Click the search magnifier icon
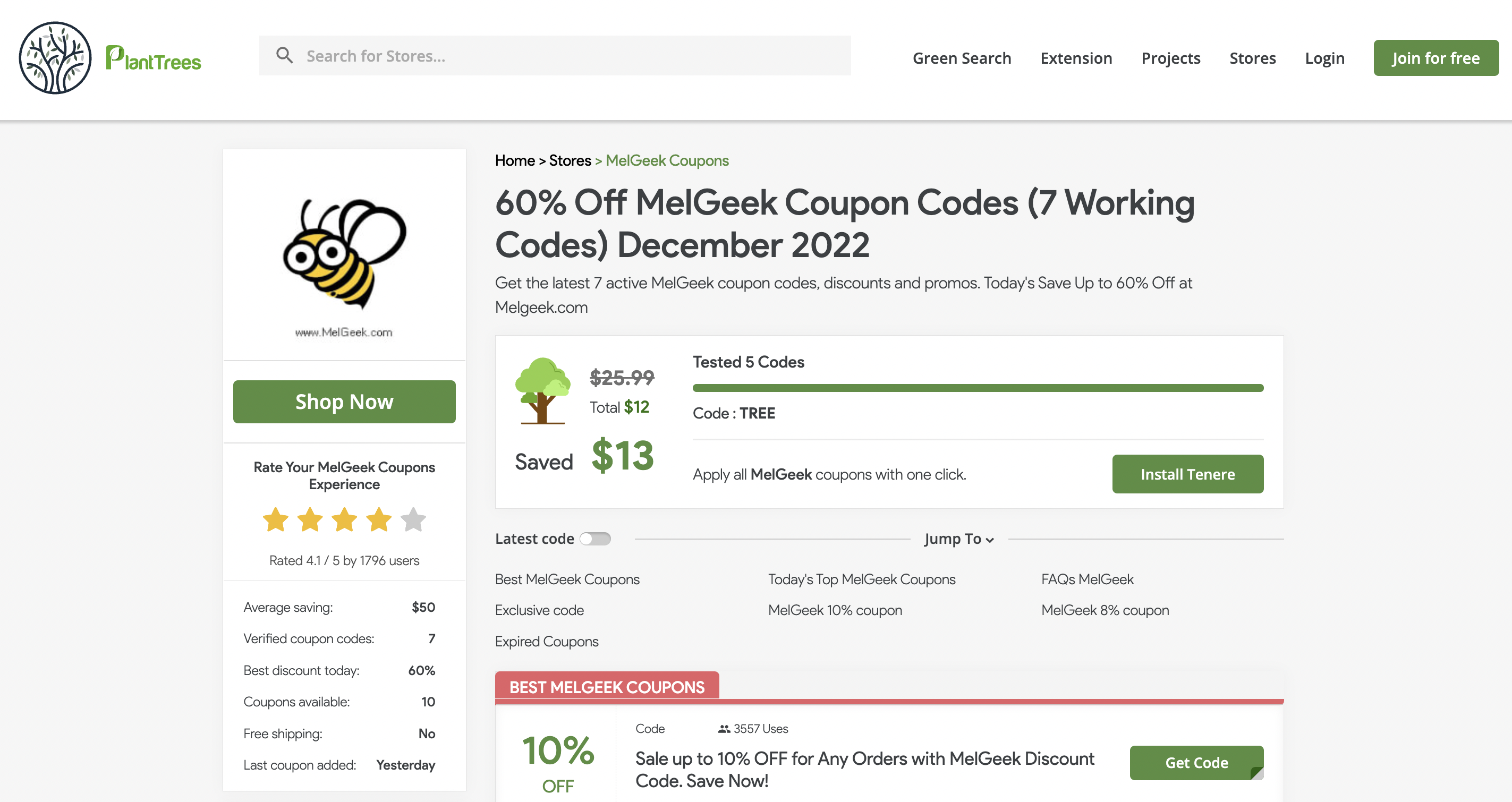The image size is (1512, 802). point(285,56)
